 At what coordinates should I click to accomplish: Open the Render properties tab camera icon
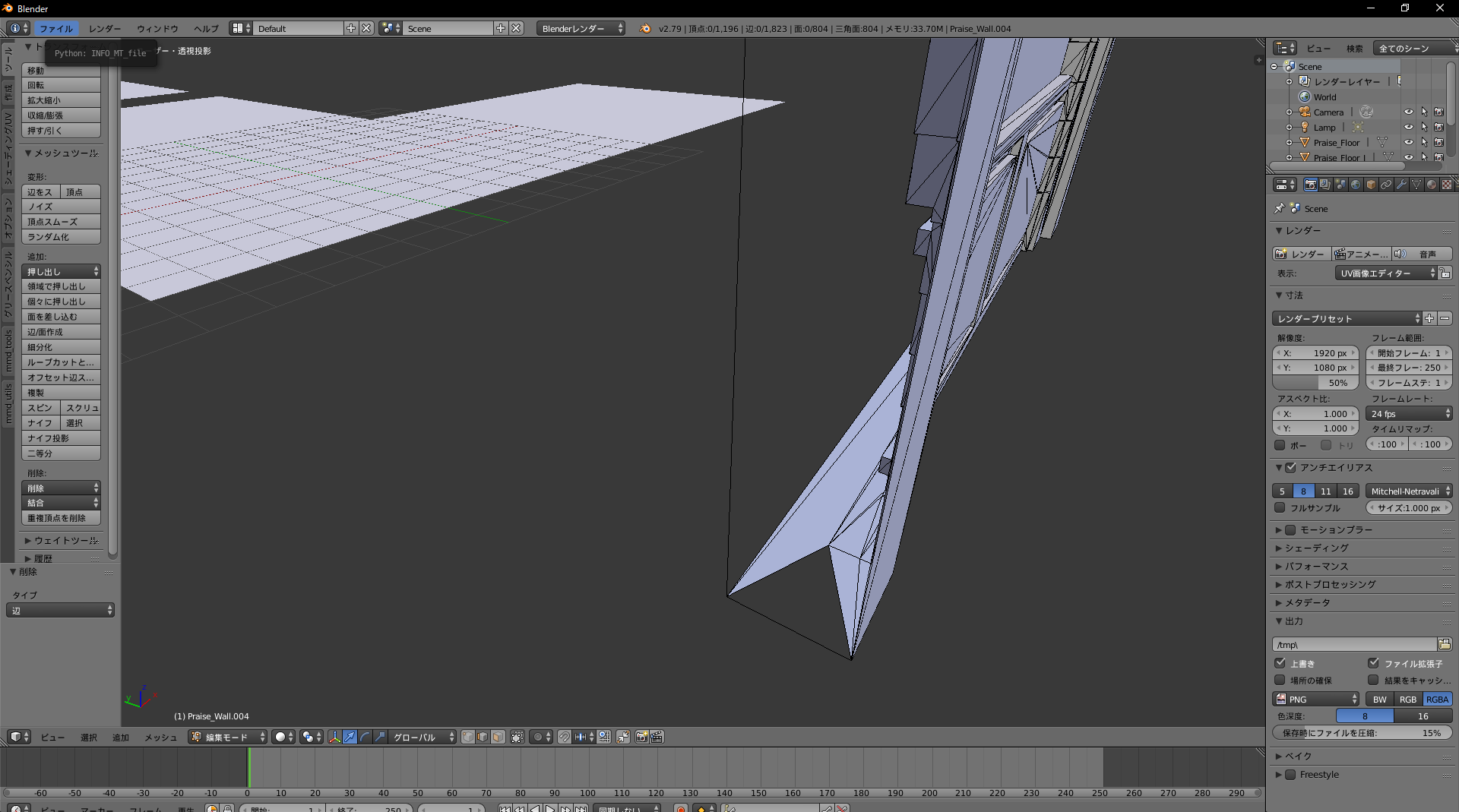click(x=1310, y=185)
